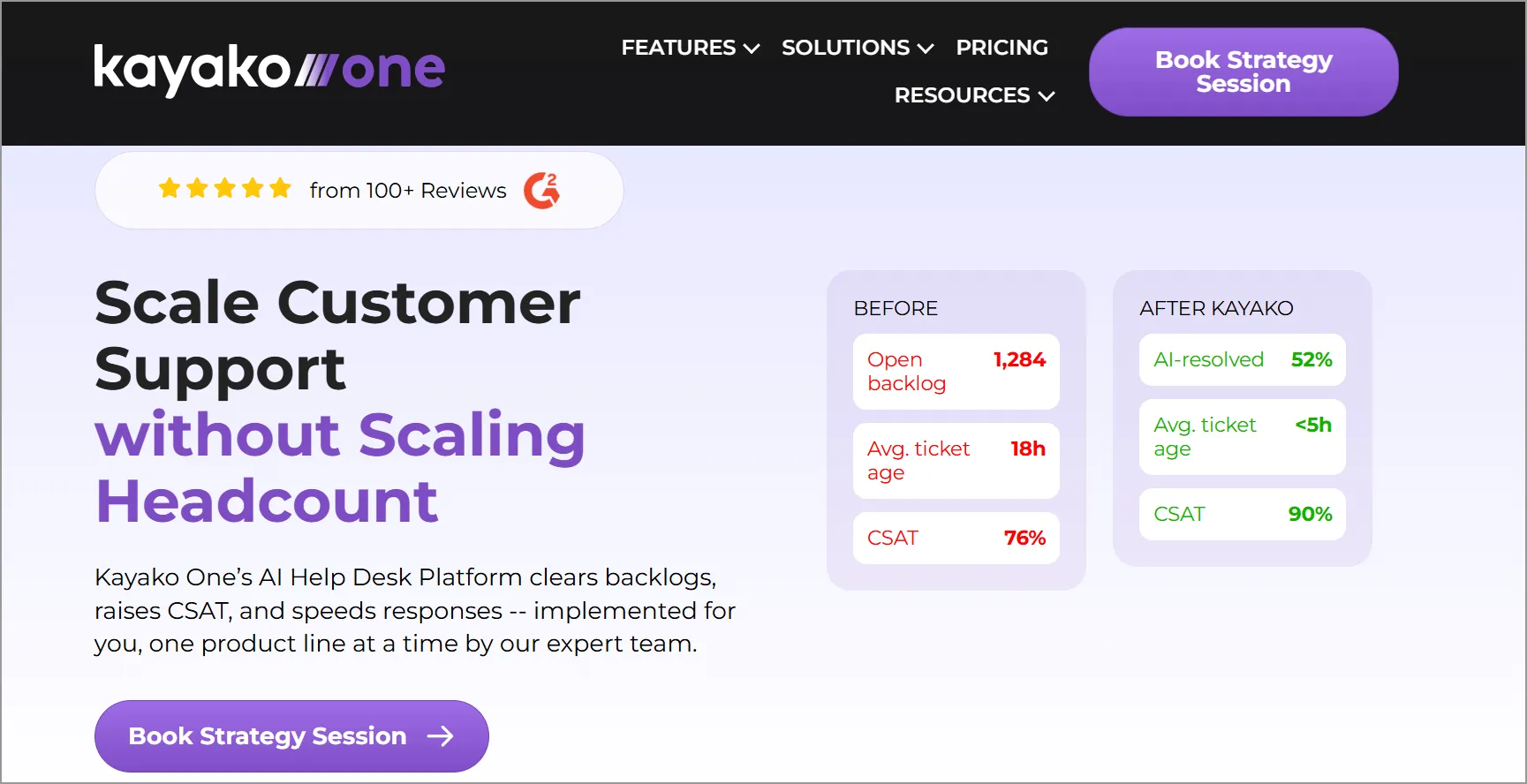This screenshot has height=784, width=1527.
Task: Click the purple slashes in the Kayako logo
Action: 315,68
